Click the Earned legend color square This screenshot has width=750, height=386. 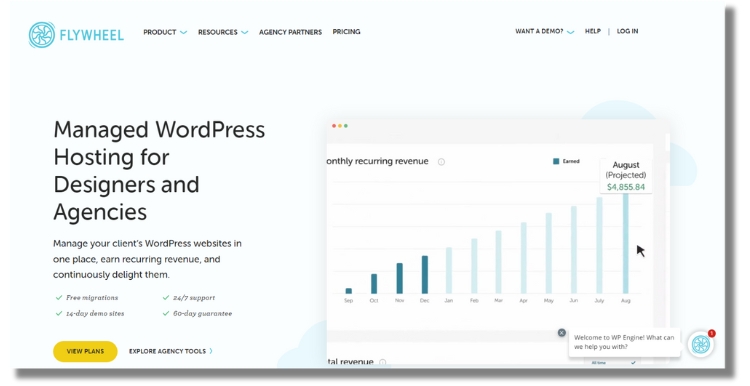point(556,161)
